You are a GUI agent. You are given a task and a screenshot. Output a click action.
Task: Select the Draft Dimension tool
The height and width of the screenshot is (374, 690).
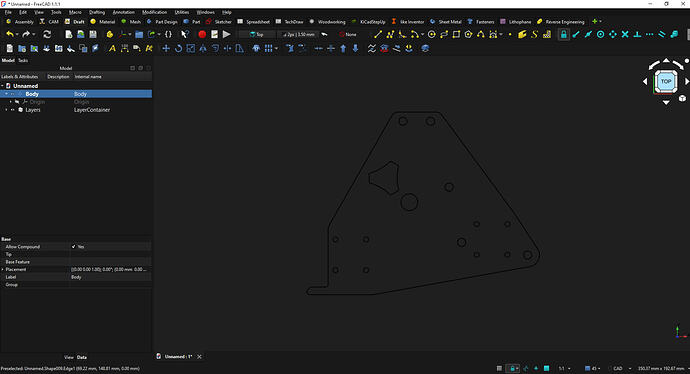pyautogui.click(x=125, y=48)
